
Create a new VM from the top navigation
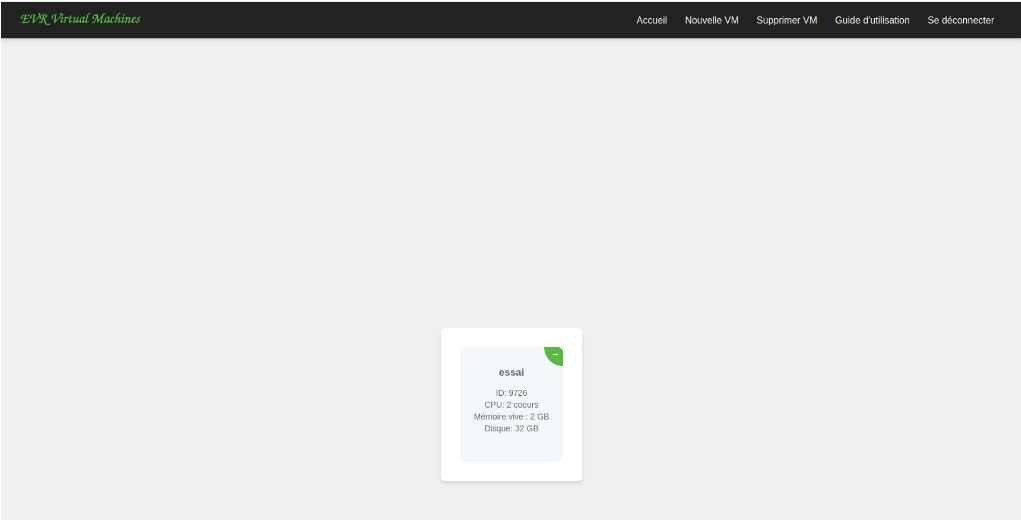point(711,20)
